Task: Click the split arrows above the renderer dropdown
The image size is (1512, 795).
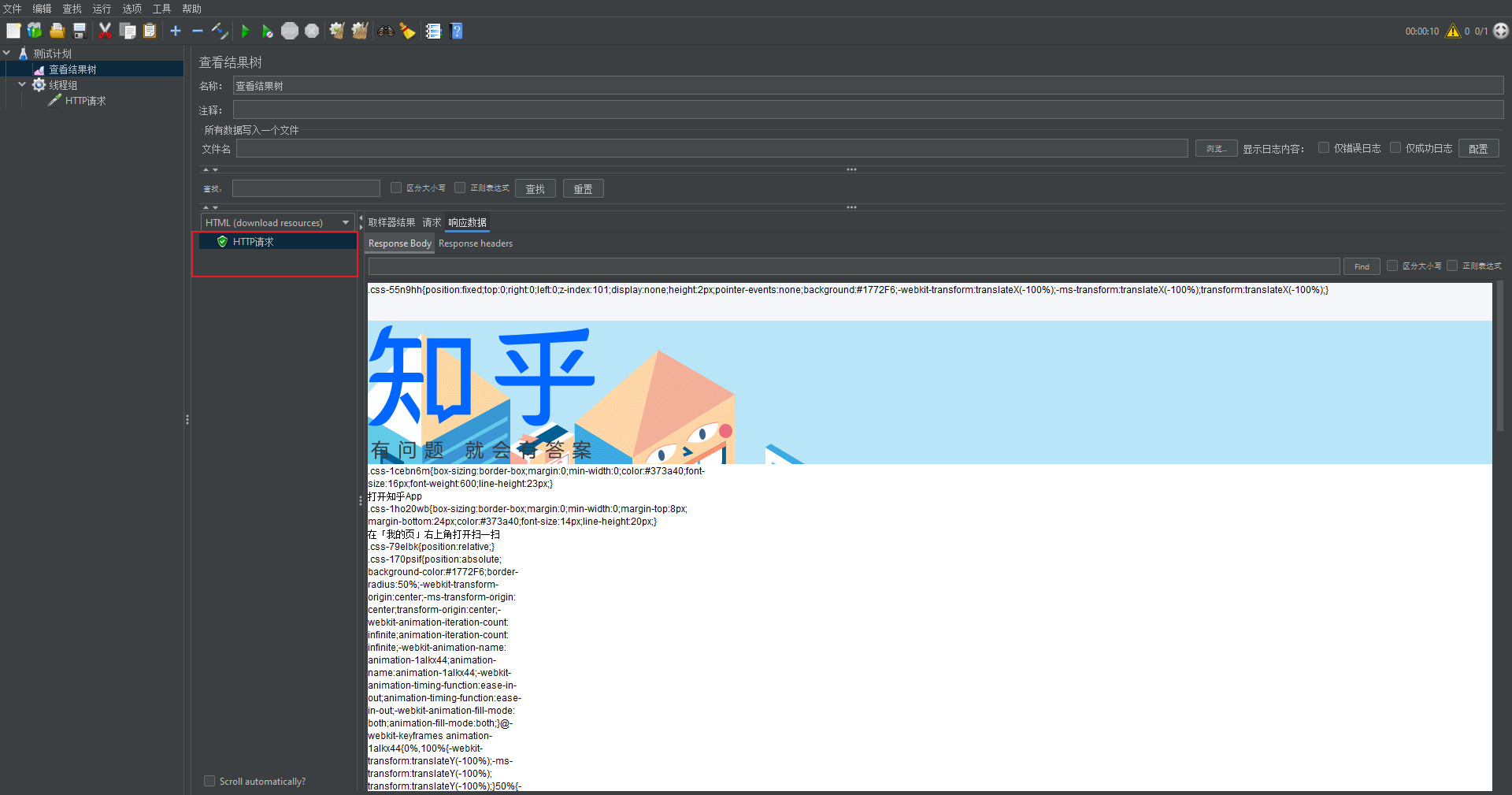Action: (x=210, y=207)
